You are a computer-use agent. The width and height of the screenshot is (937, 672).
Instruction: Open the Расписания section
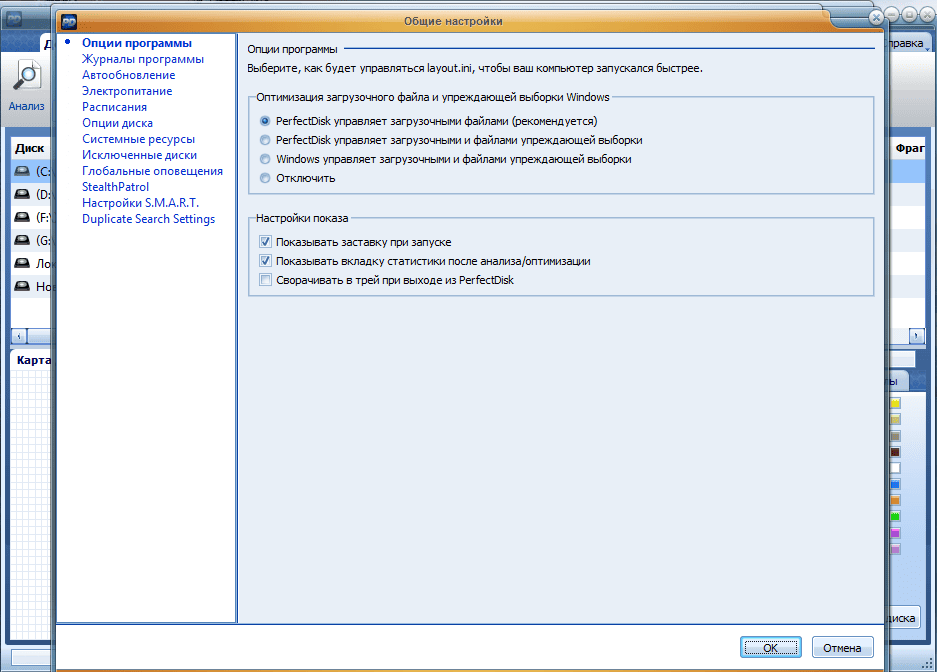point(114,107)
